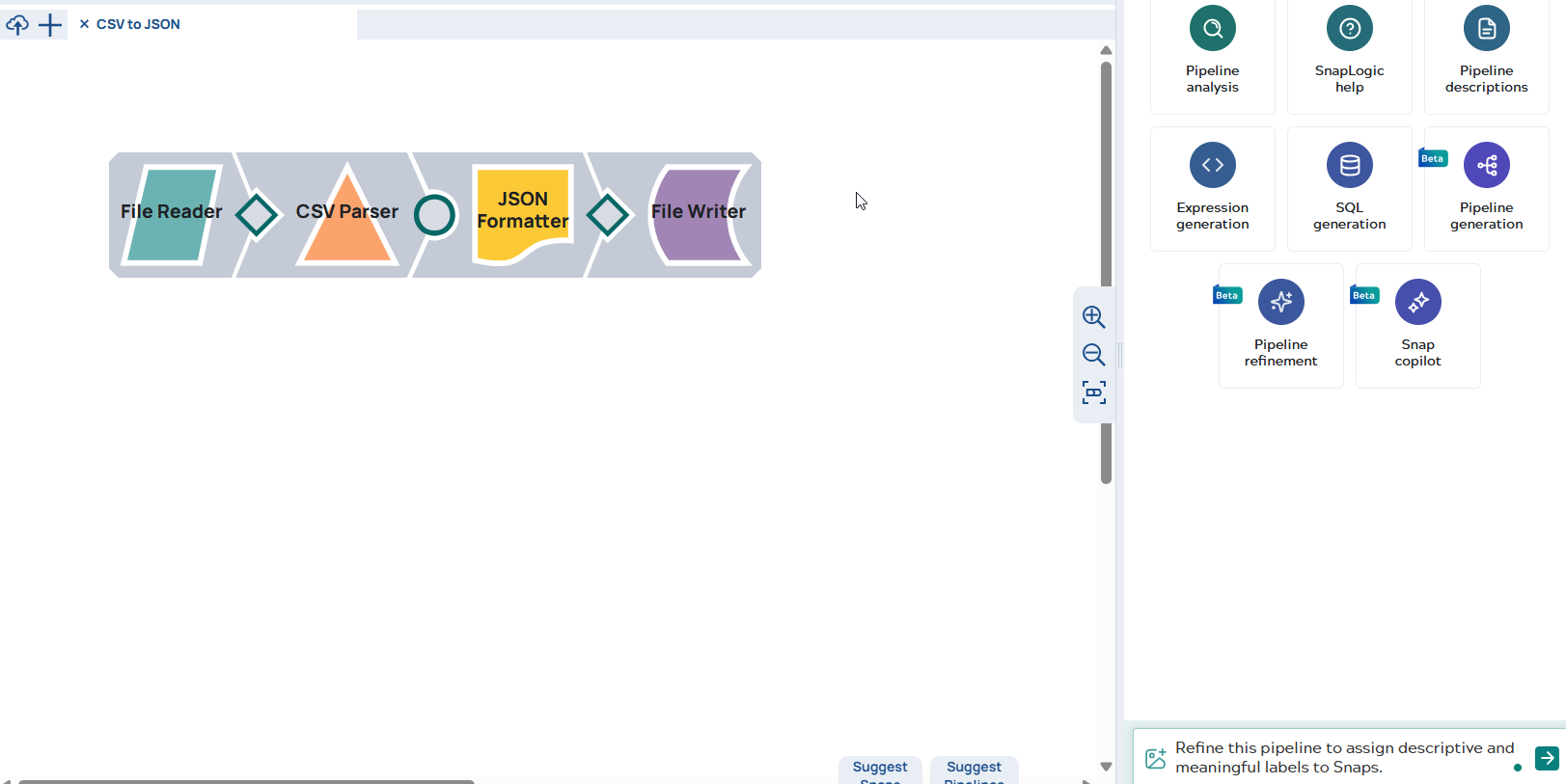Attach an image to the prompt
The height and width of the screenshot is (784, 1566).
point(1155,758)
